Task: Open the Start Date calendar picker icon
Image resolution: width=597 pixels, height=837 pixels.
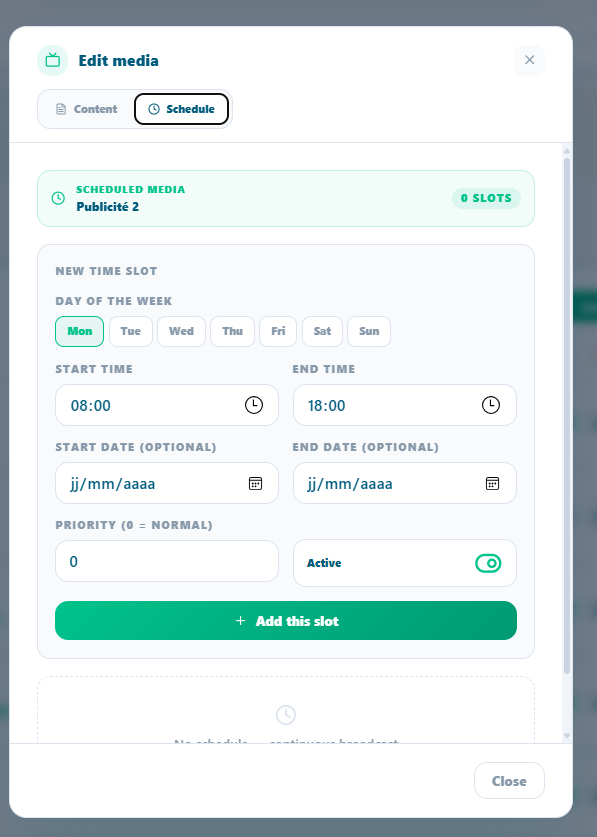Action: pos(255,483)
